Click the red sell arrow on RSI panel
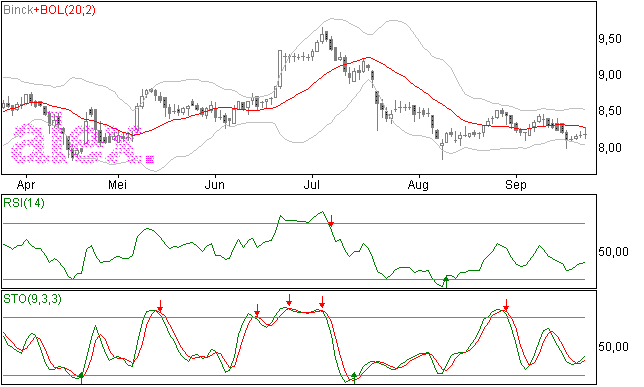 pyautogui.click(x=331, y=221)
